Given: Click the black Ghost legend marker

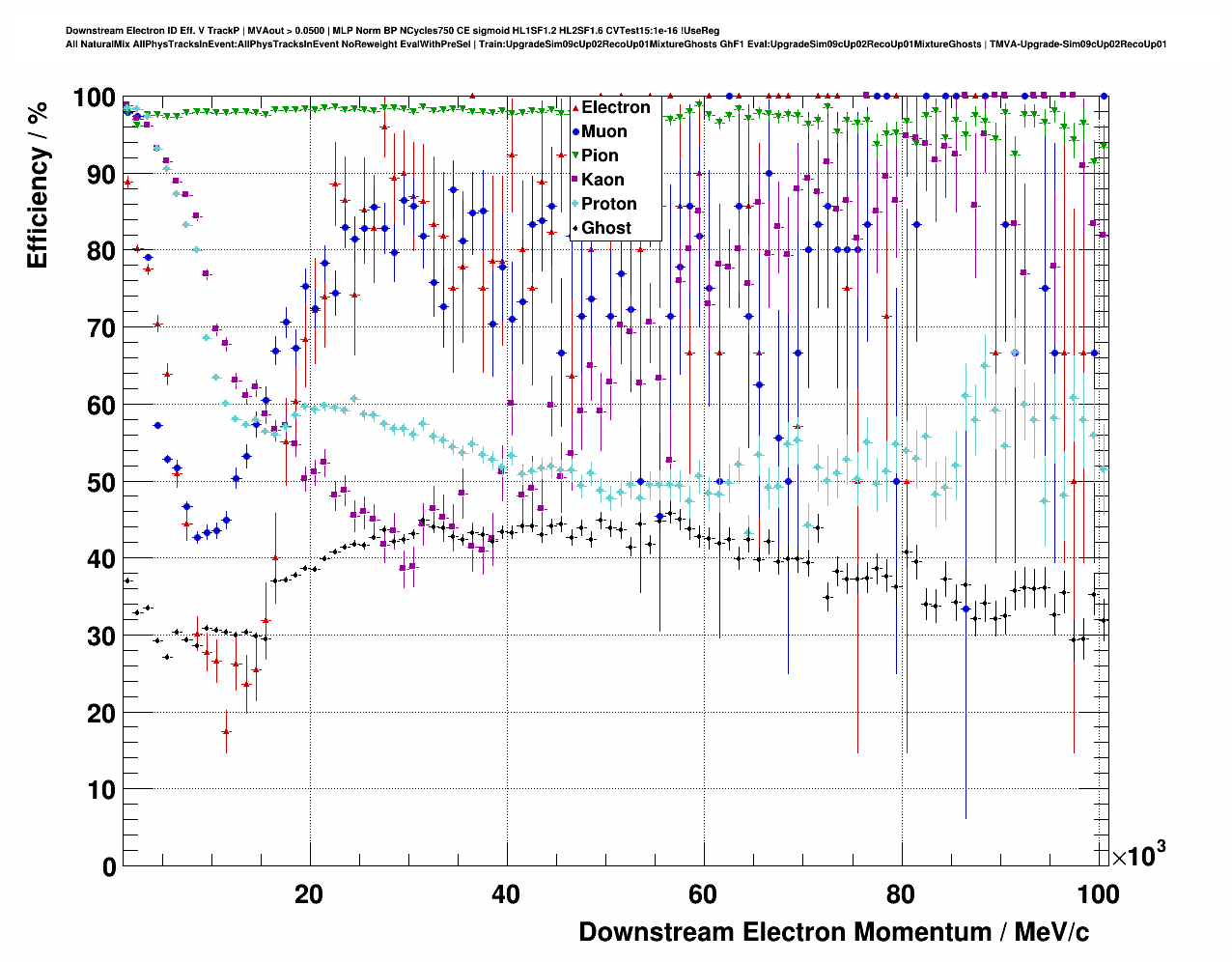Looking at the screenshot, I should click(575, 228).
